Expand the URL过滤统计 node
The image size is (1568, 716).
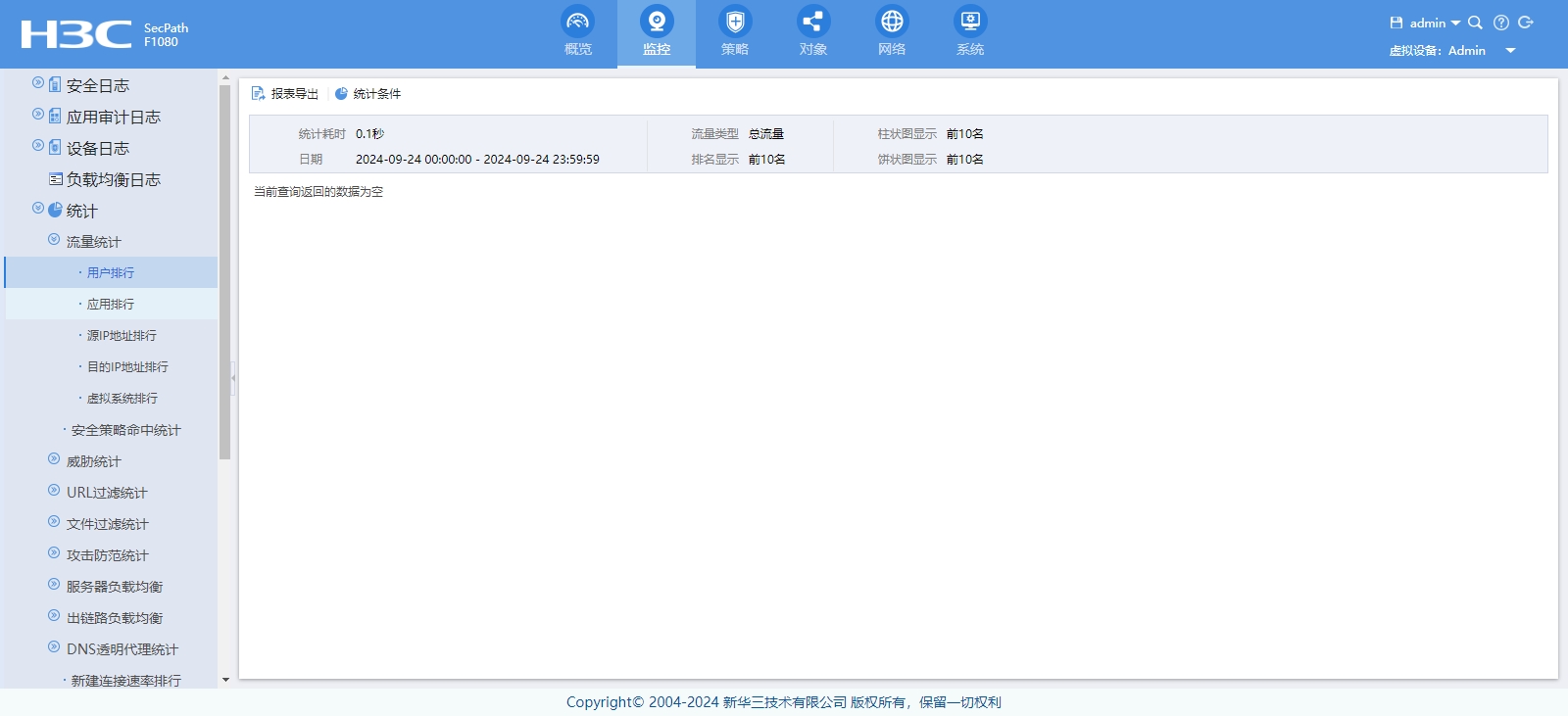54,491
